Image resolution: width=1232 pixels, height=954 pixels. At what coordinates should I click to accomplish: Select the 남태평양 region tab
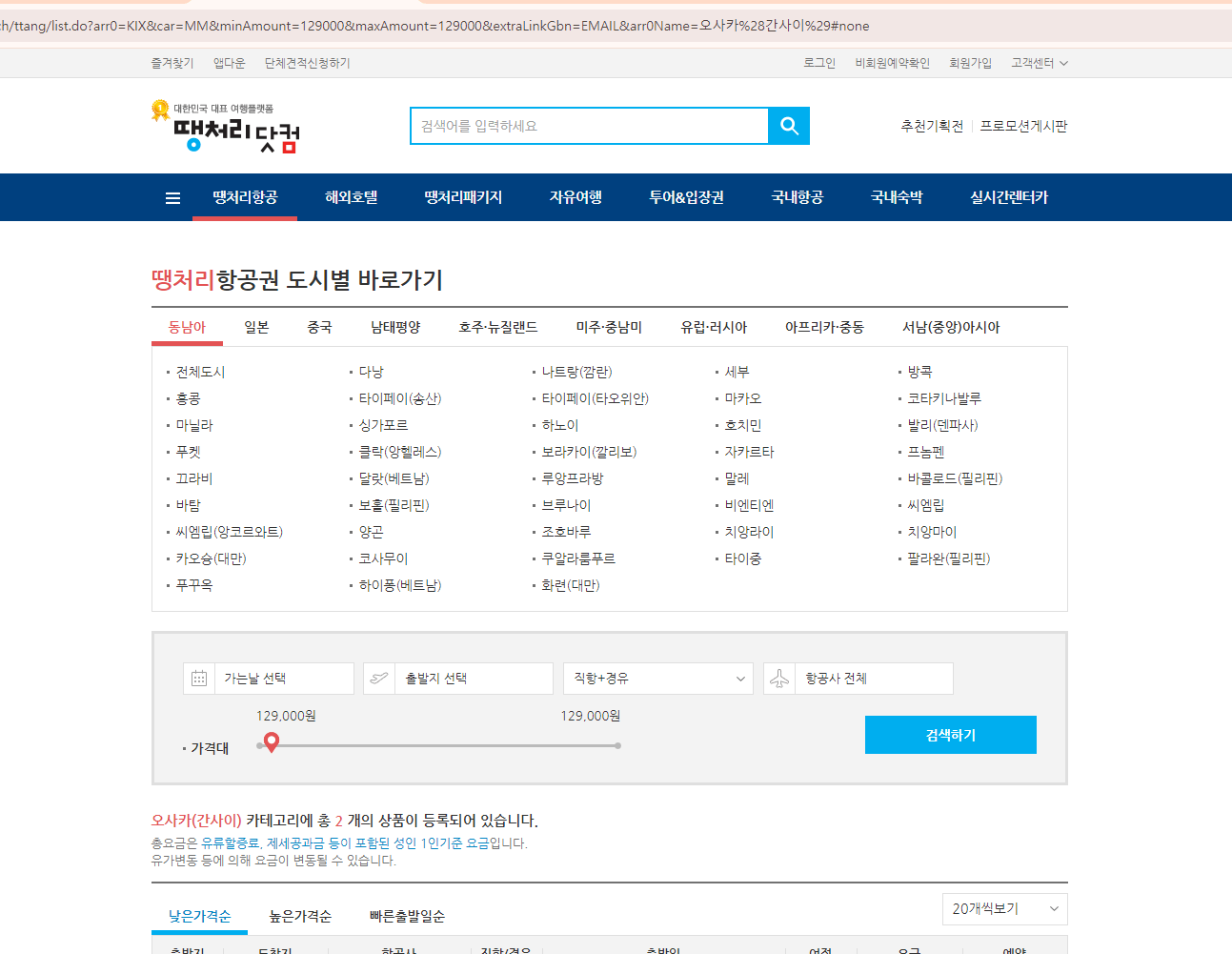pyautogui.click(x=395, y=327)
